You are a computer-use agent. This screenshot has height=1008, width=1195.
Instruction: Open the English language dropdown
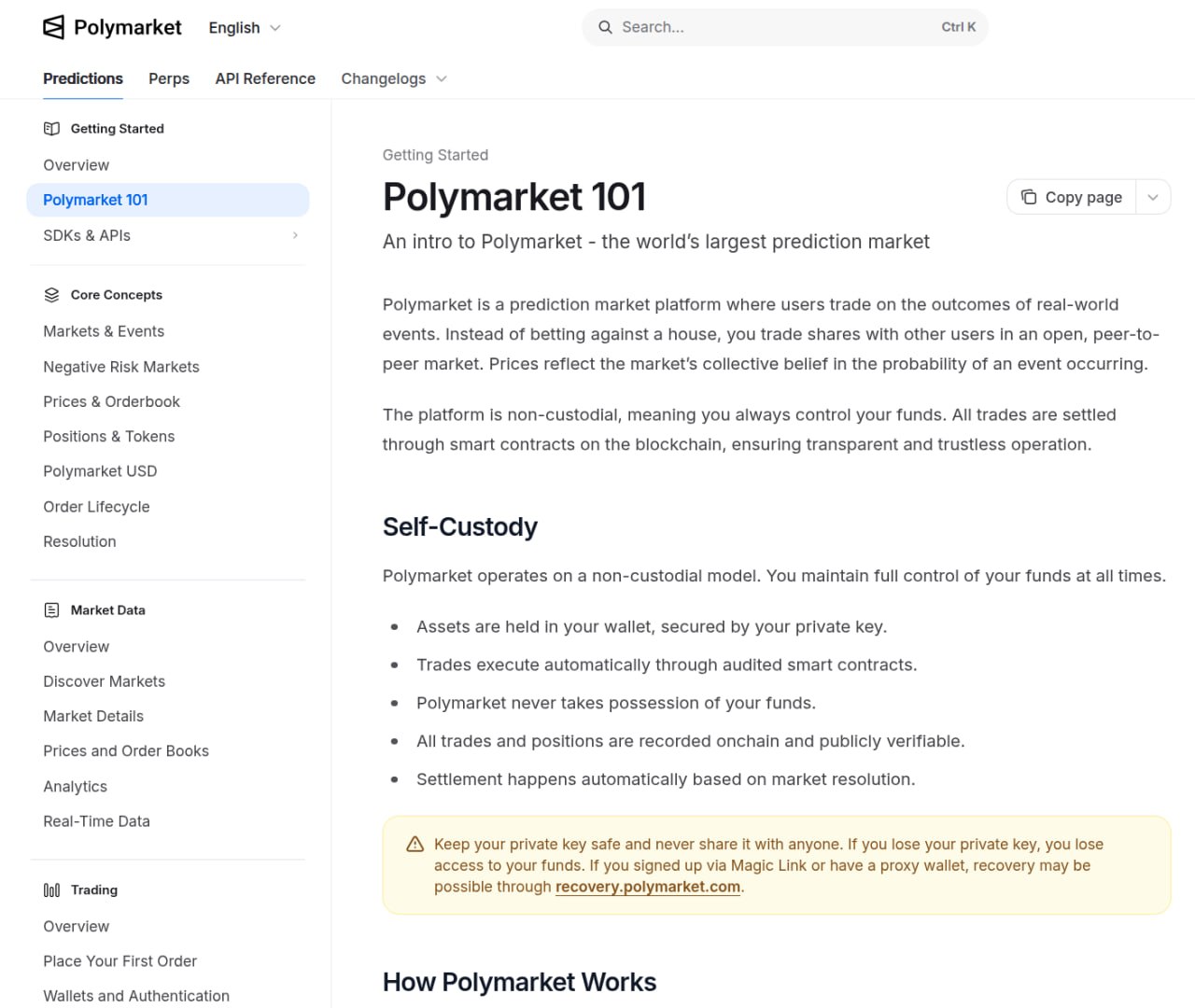click(x=245, y=28)
